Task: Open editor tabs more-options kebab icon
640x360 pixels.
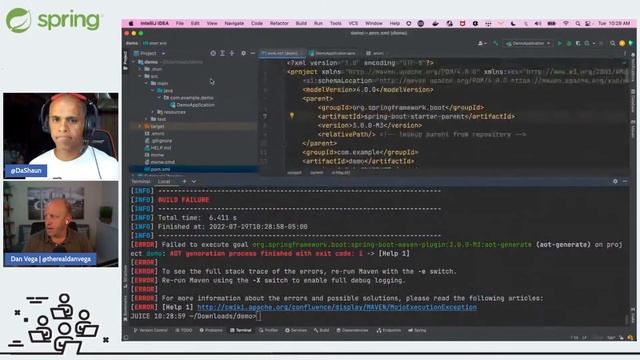Action: 625,53
